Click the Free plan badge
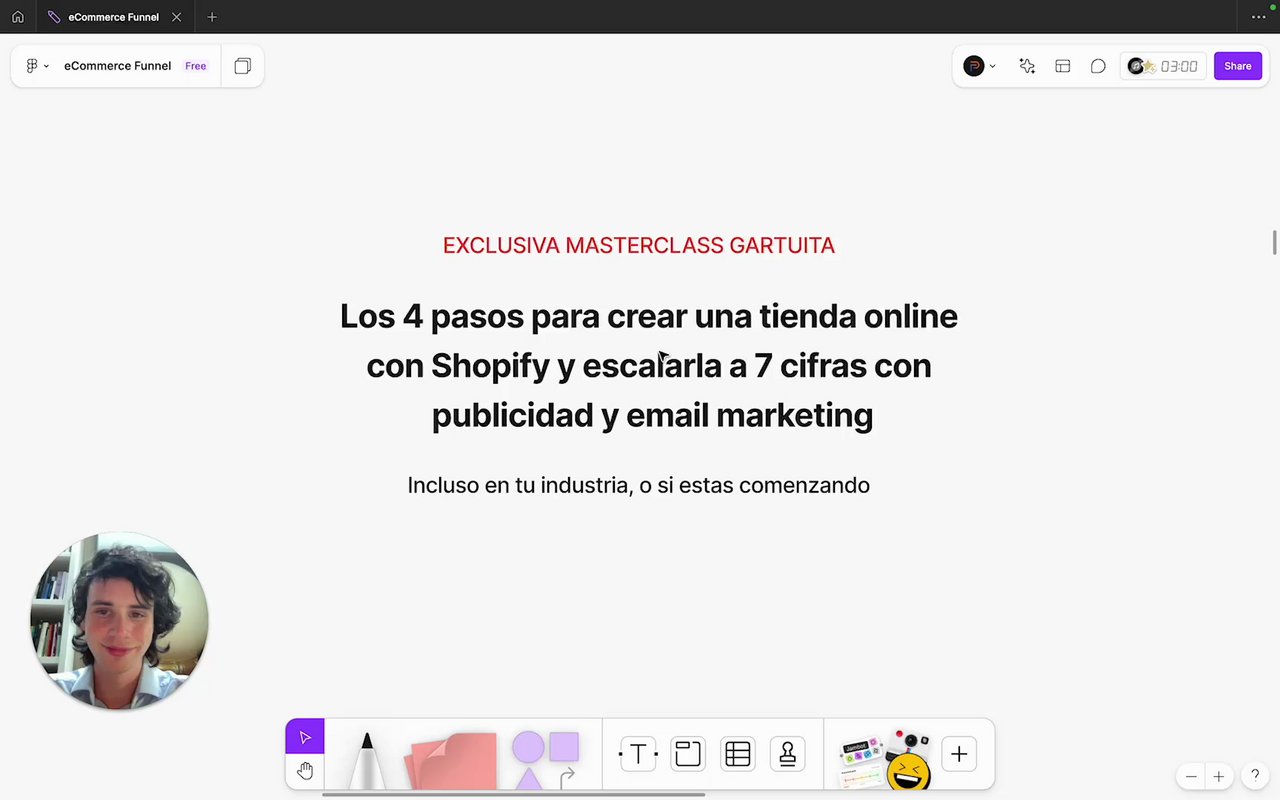Screen dimensions: 1280x800 196,66
